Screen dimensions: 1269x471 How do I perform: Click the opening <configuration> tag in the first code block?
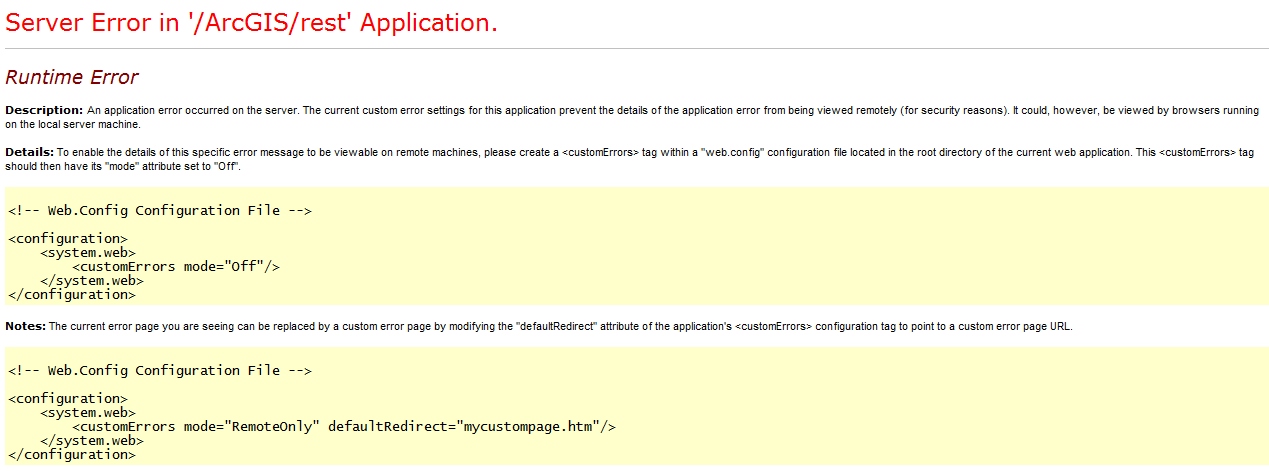68,239
